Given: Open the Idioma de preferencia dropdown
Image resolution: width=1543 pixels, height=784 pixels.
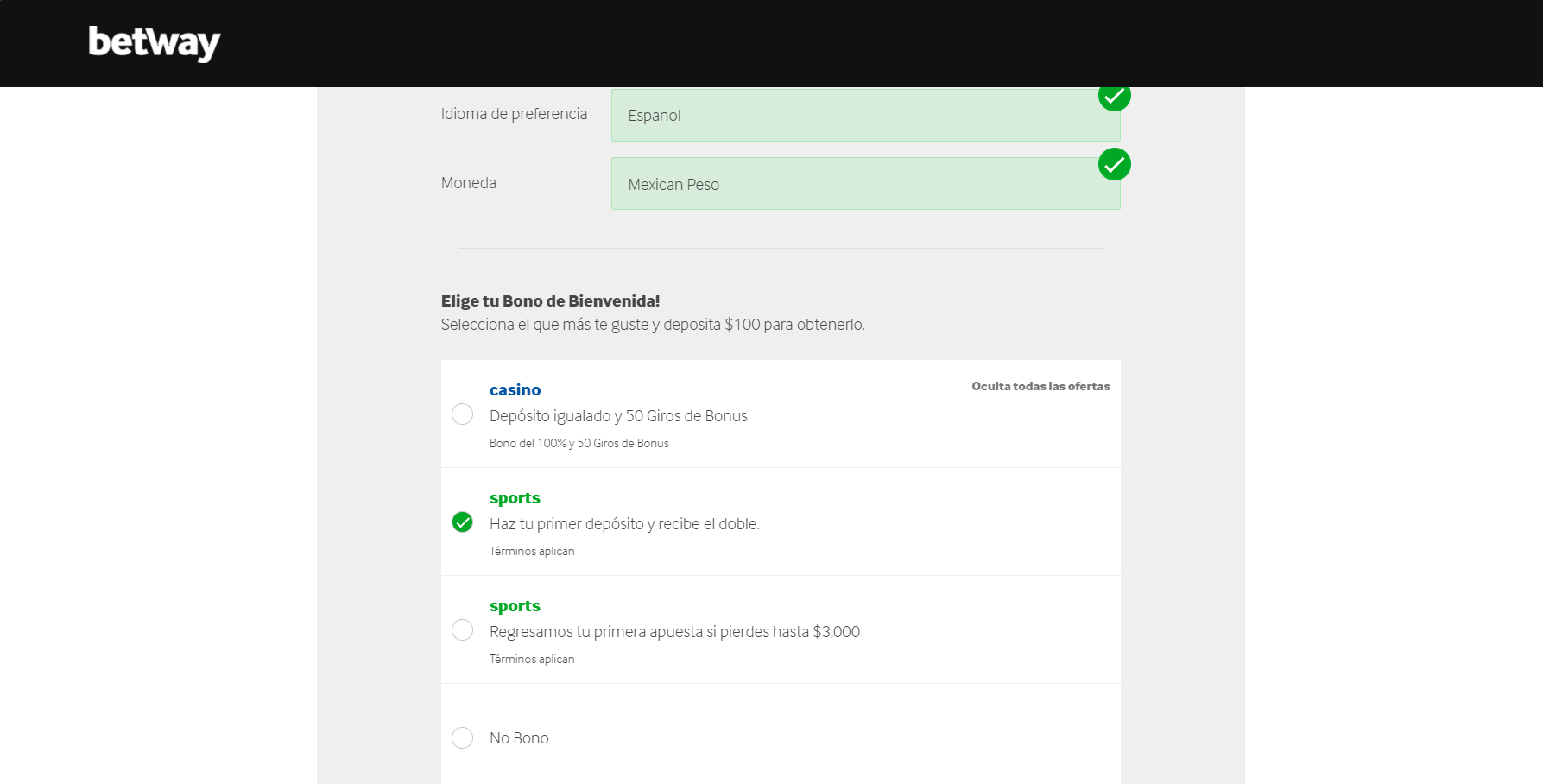Looking at the screenshot, I should 865,115.
